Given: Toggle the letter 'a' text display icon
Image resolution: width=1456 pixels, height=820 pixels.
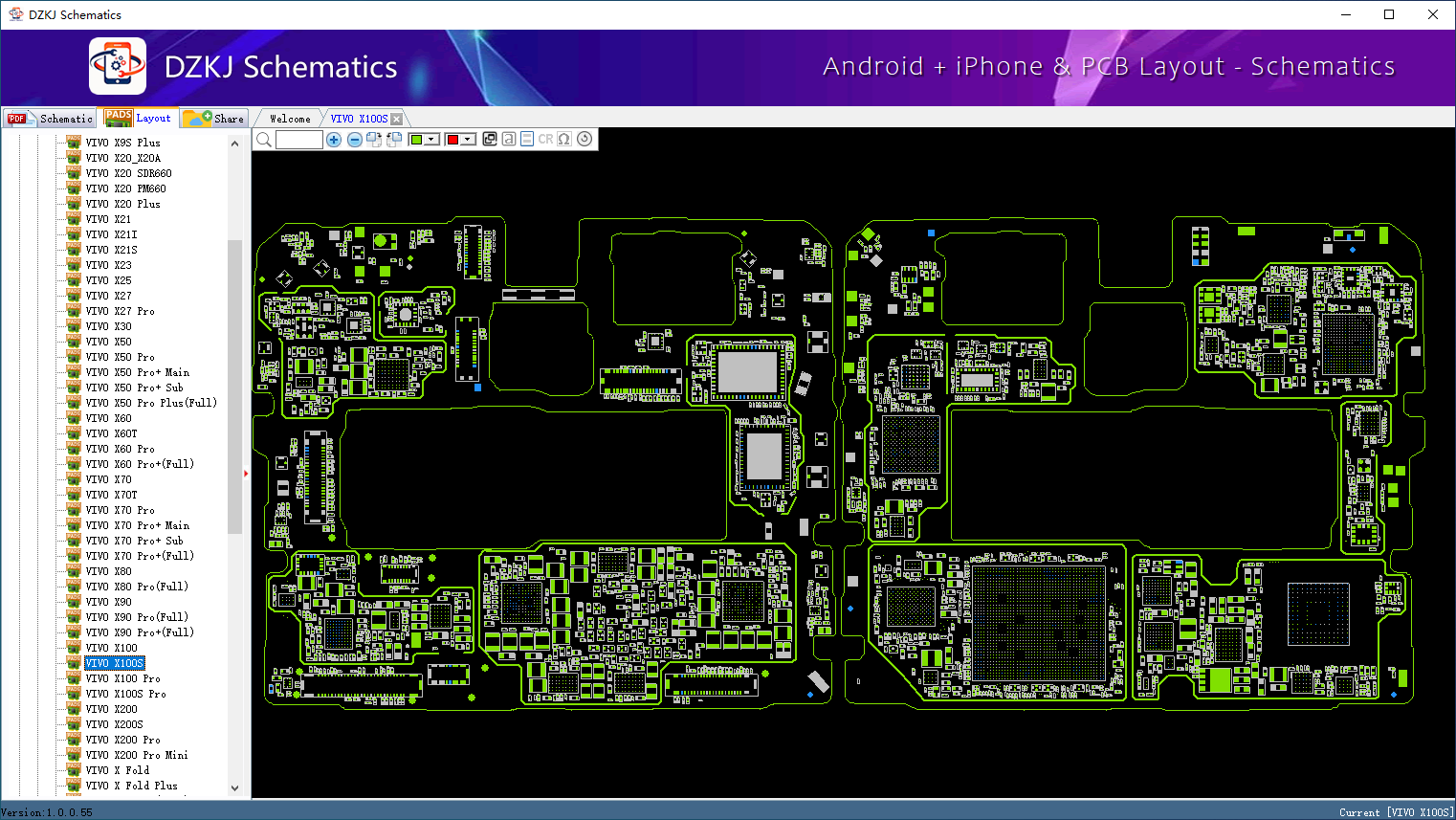Looking at the screenshot, I should click(x=509, y=139).
